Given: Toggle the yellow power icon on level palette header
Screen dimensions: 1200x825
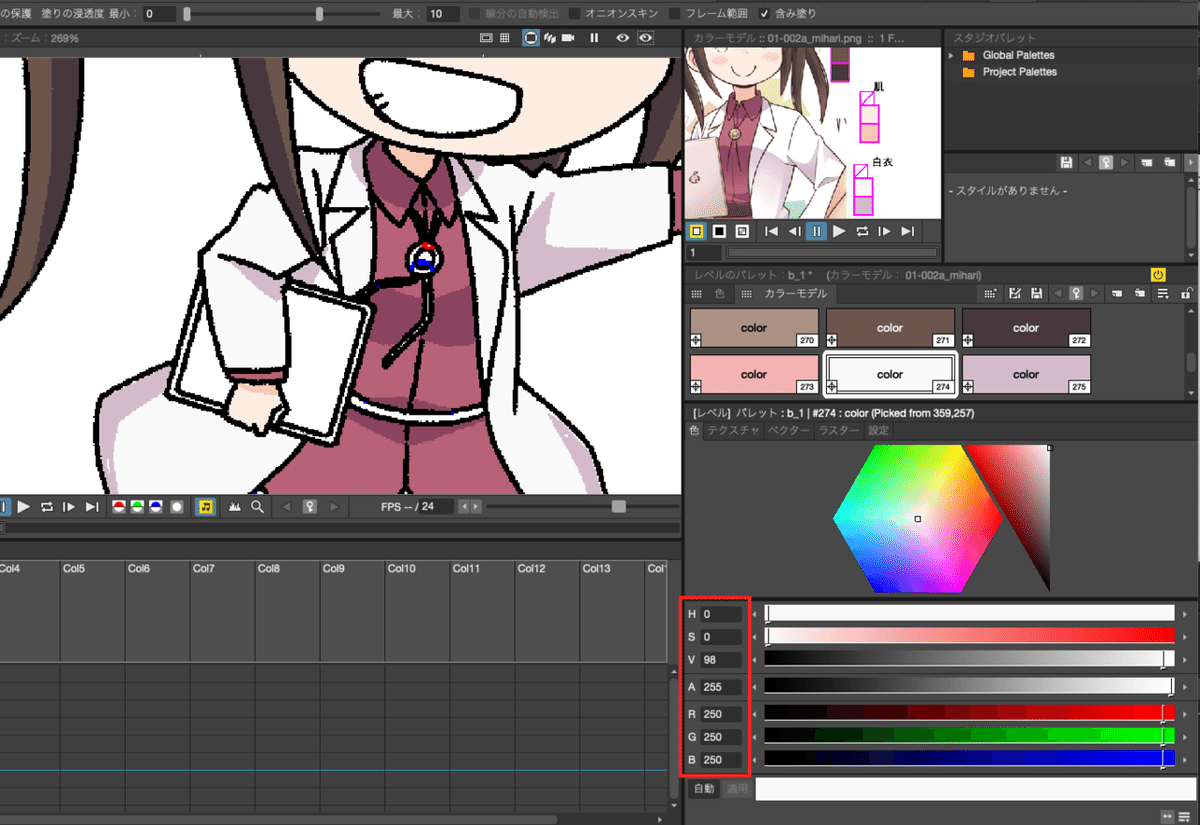Looking at the screenshot, I should (1158, 274).
